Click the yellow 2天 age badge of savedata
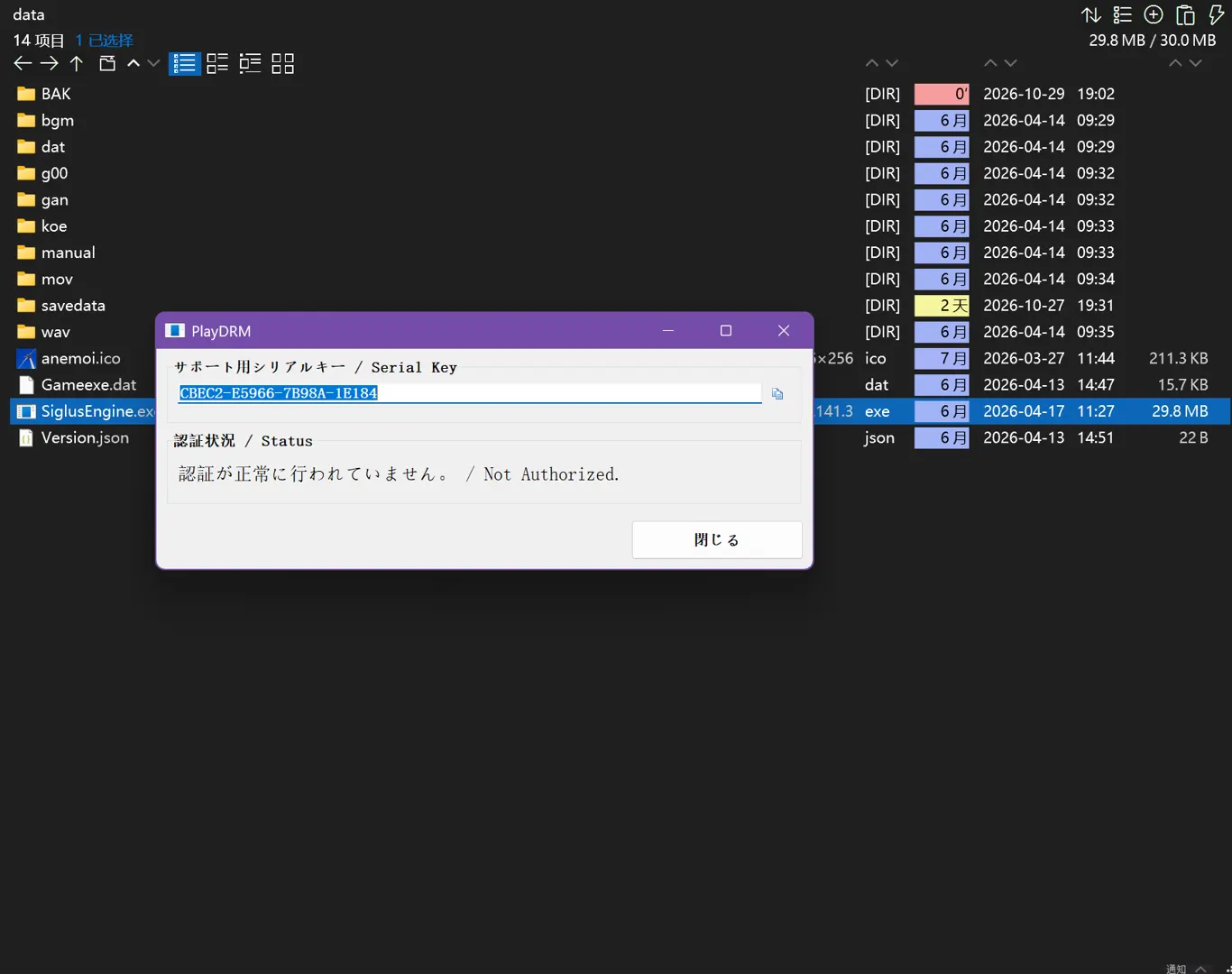This screenshot has height=974, width=1232. coord(942,306)
